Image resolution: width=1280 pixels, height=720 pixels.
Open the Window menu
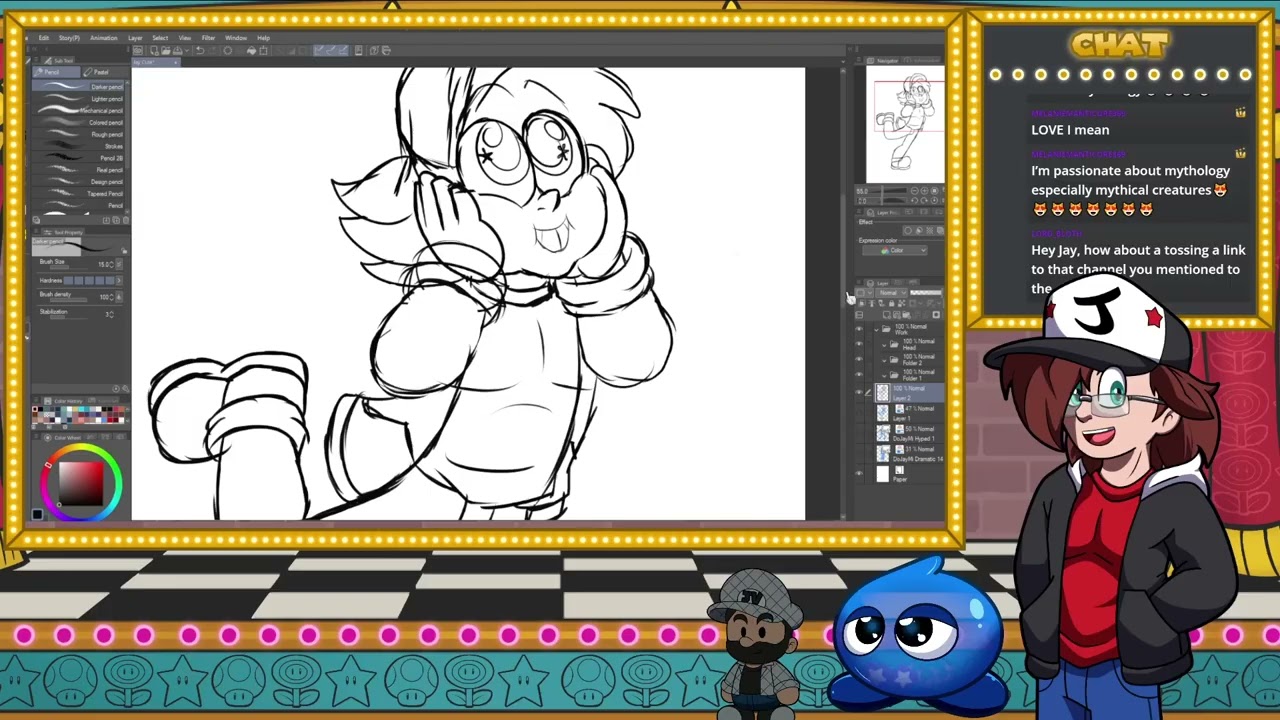[236, 38]
